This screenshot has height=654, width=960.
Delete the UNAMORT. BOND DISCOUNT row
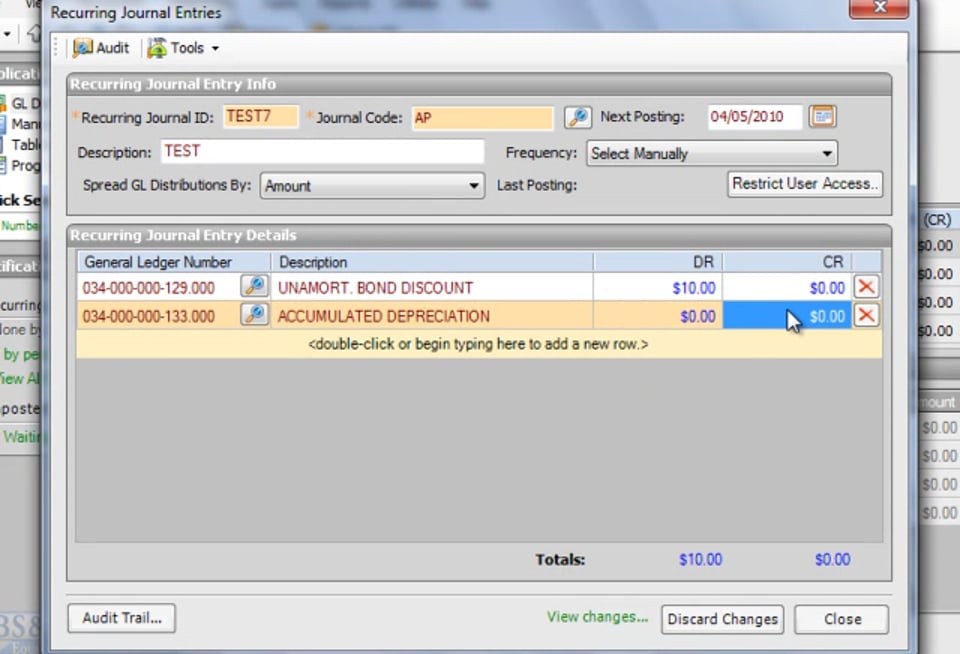point(866,287)
